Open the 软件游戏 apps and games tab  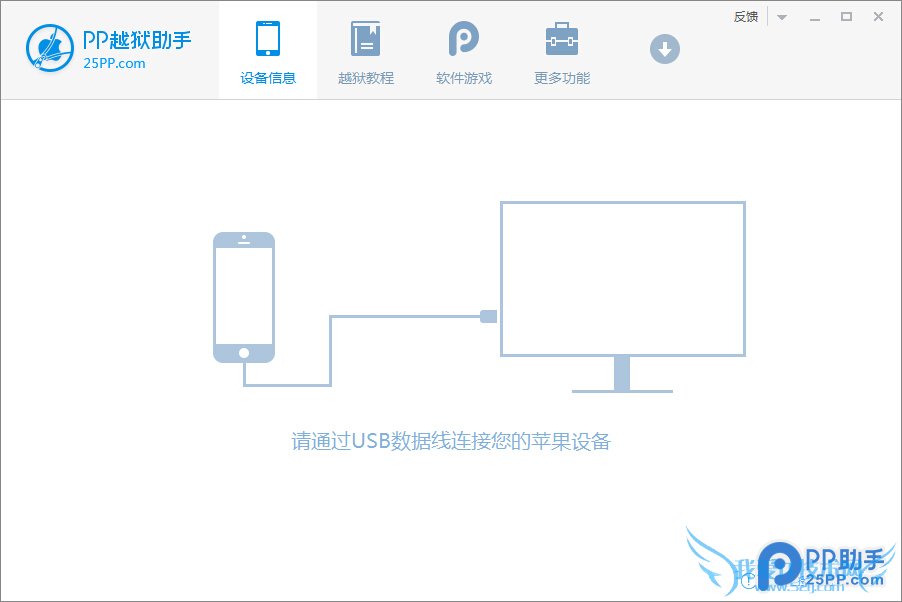(464, 52)
